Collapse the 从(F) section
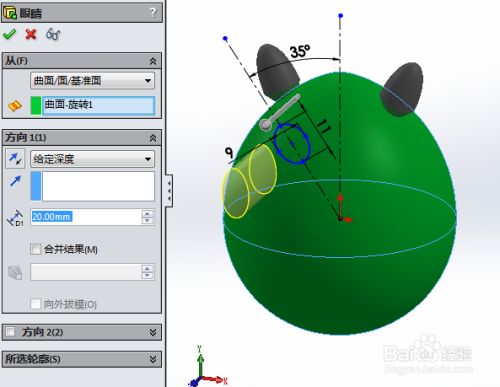The height and width of the screenshot is (387, 500). coord(153,61)
